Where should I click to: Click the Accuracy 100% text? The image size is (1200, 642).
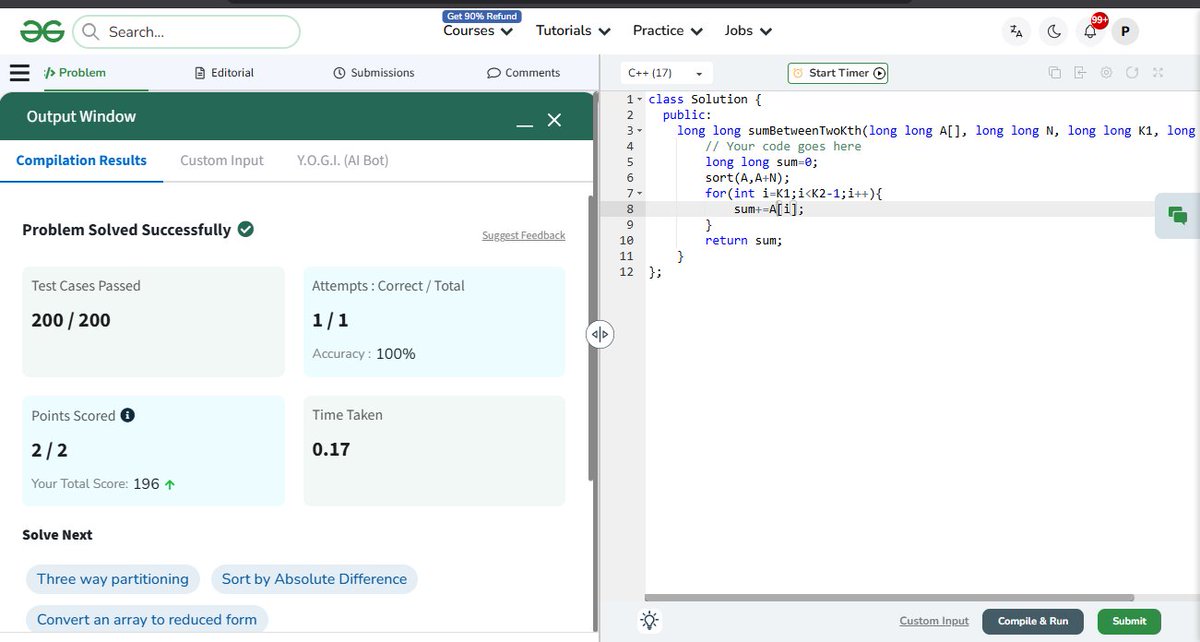pyautogui.click(x=364, y=354)
